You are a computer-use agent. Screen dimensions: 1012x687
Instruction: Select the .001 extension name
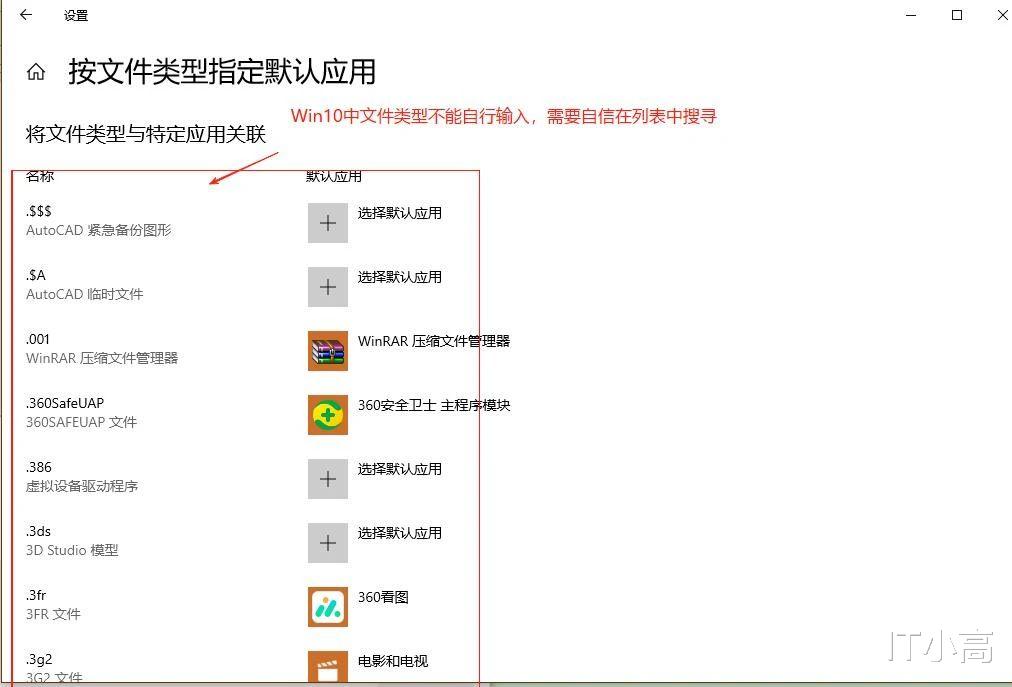[x=38, y=339]
